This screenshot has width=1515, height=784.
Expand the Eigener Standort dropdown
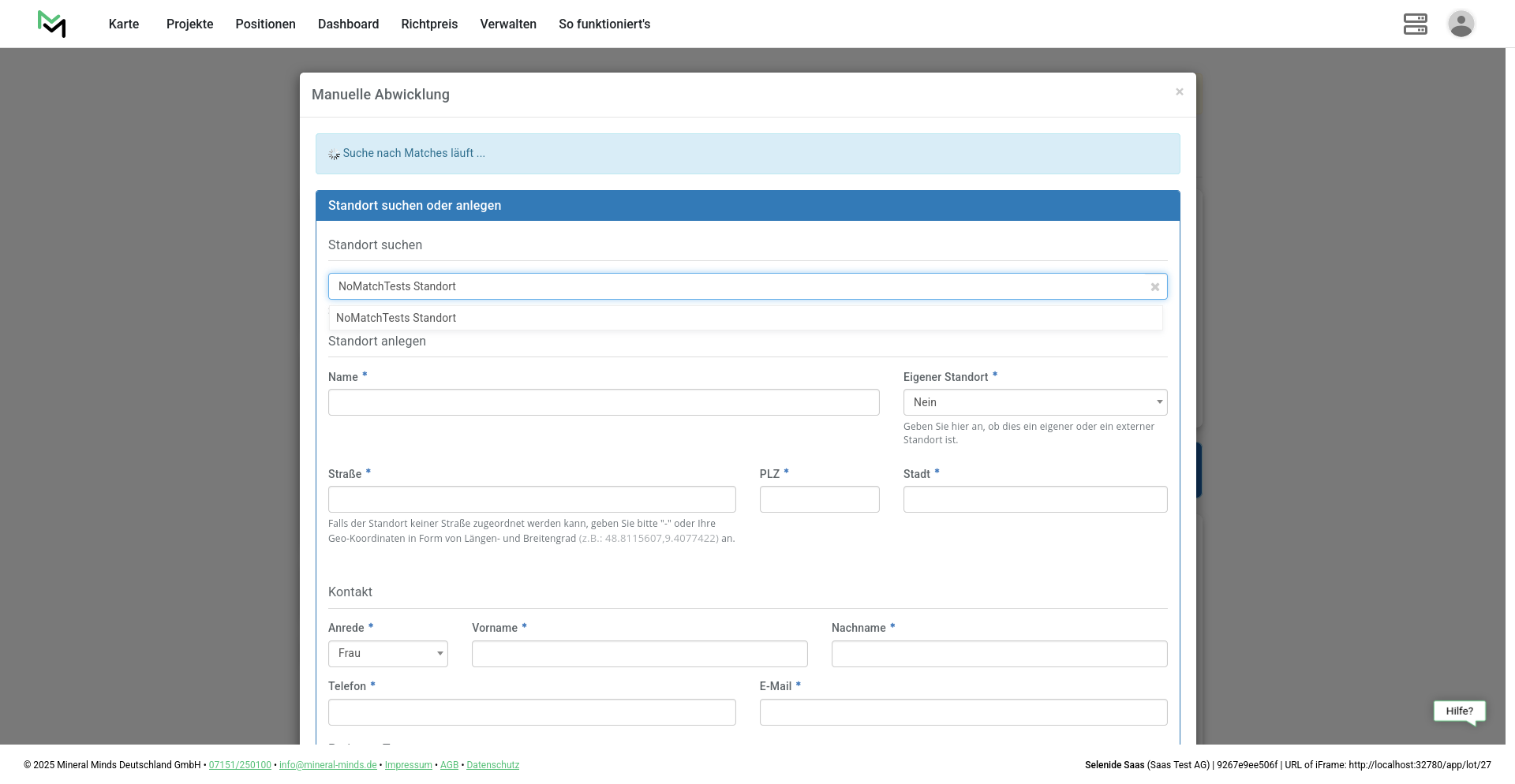[1034, 402]
